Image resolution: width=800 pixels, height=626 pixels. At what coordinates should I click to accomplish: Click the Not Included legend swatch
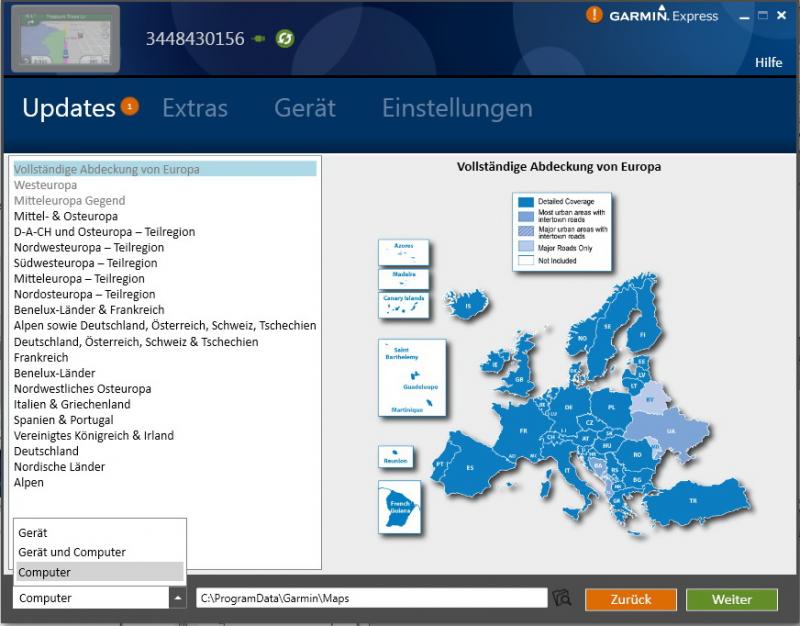(526, 260)
